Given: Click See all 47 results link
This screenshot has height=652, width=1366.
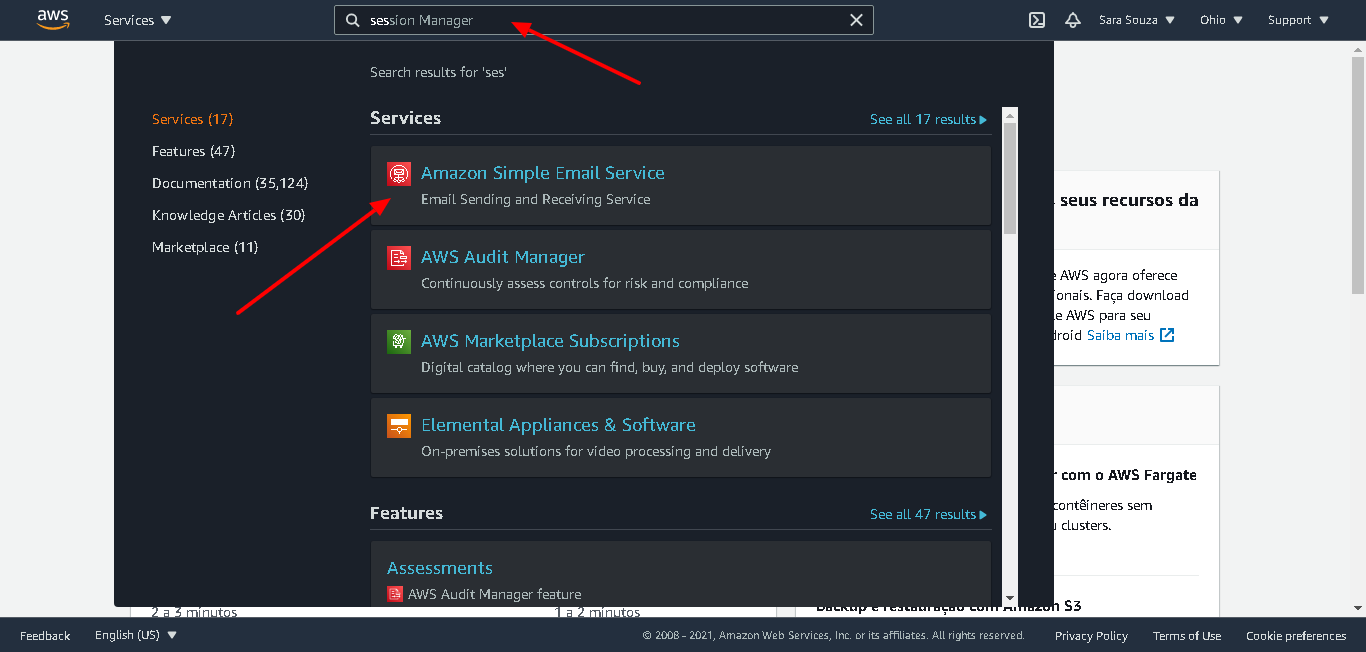Looking at the screenshot, I should point(928,514).
